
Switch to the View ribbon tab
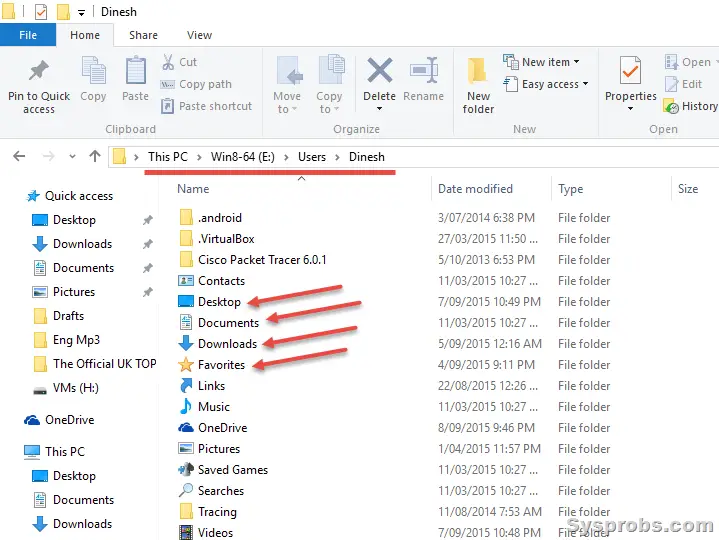[x=199, y=35]
